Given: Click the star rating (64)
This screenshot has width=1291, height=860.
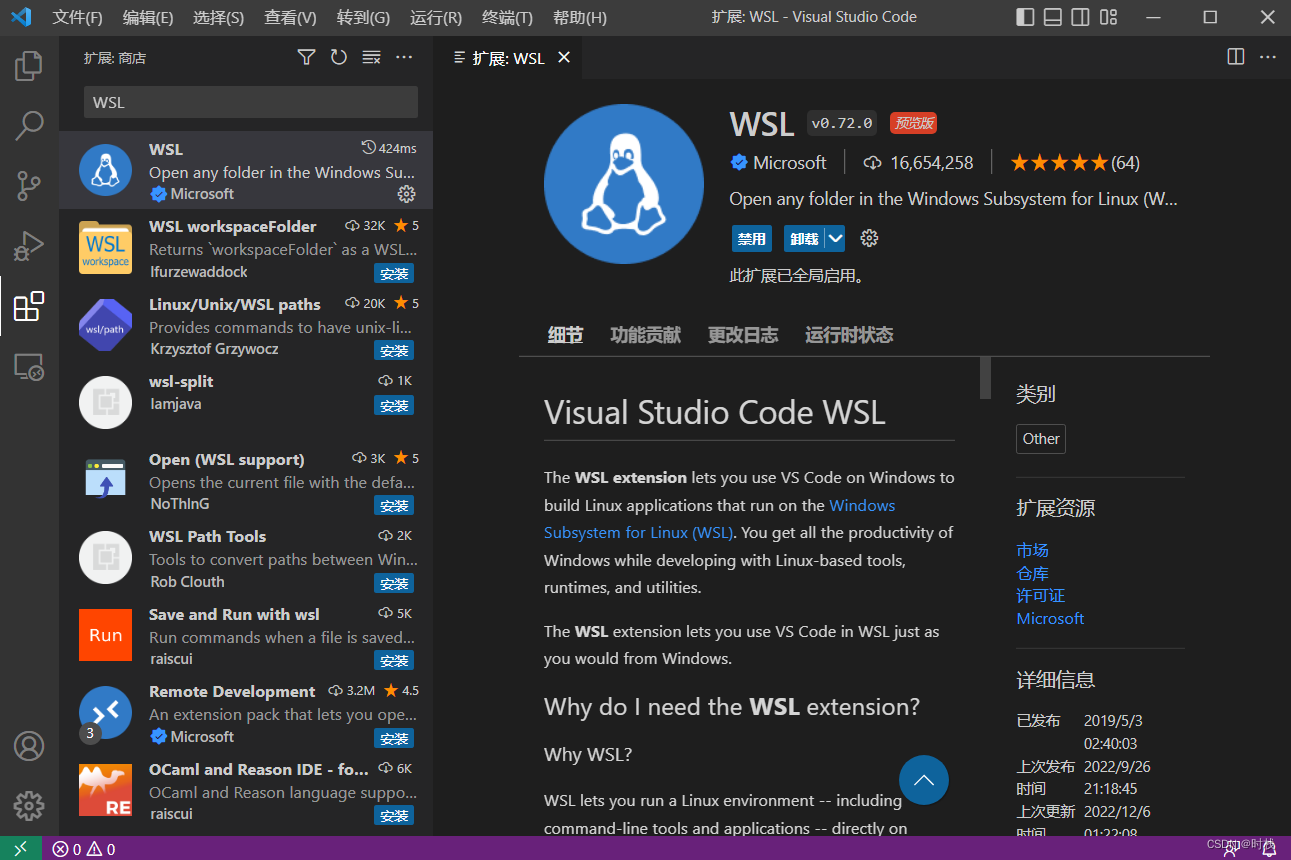Looking at the screenshot, I should [x=1075, y=162].
